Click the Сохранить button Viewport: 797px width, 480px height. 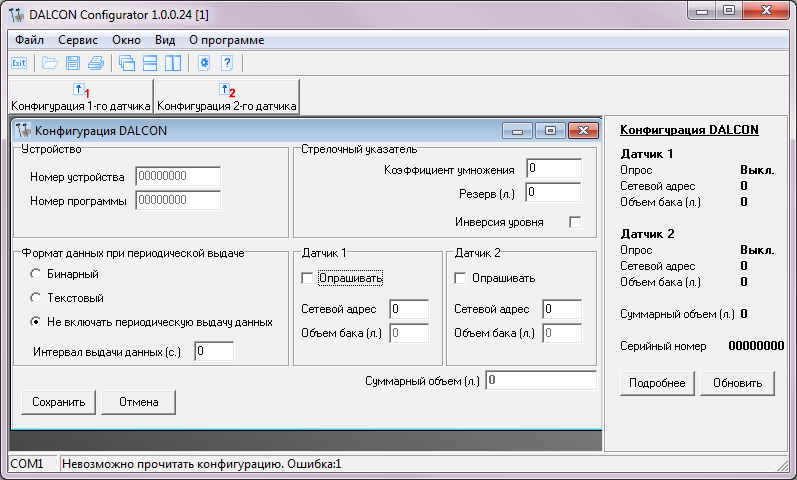click(58, 402)
